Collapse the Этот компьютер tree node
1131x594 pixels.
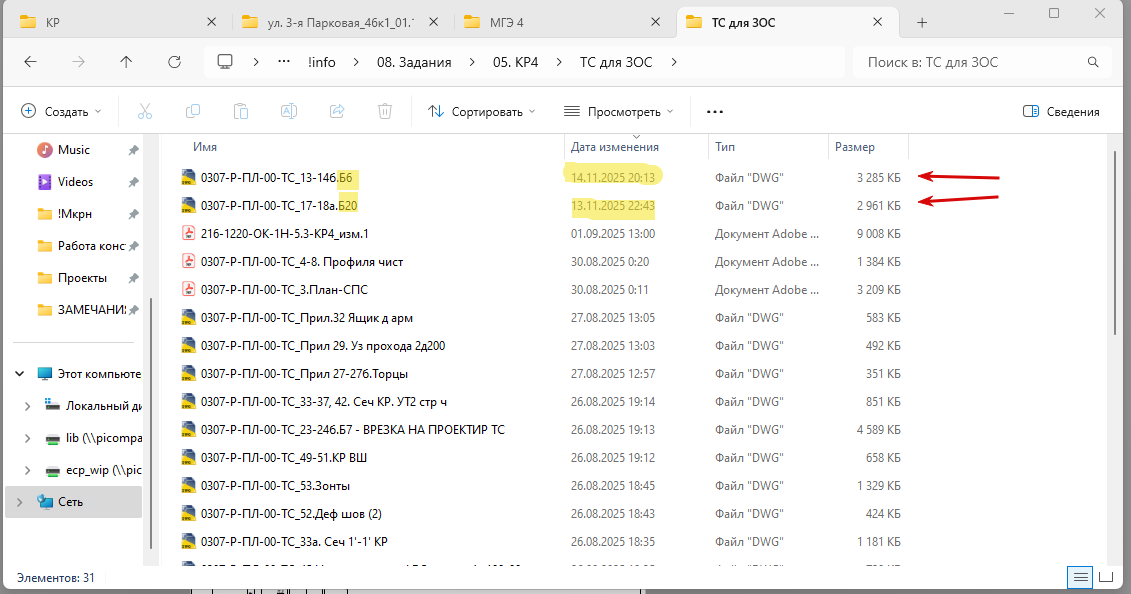pyautogui.click(x=20, y=373)
